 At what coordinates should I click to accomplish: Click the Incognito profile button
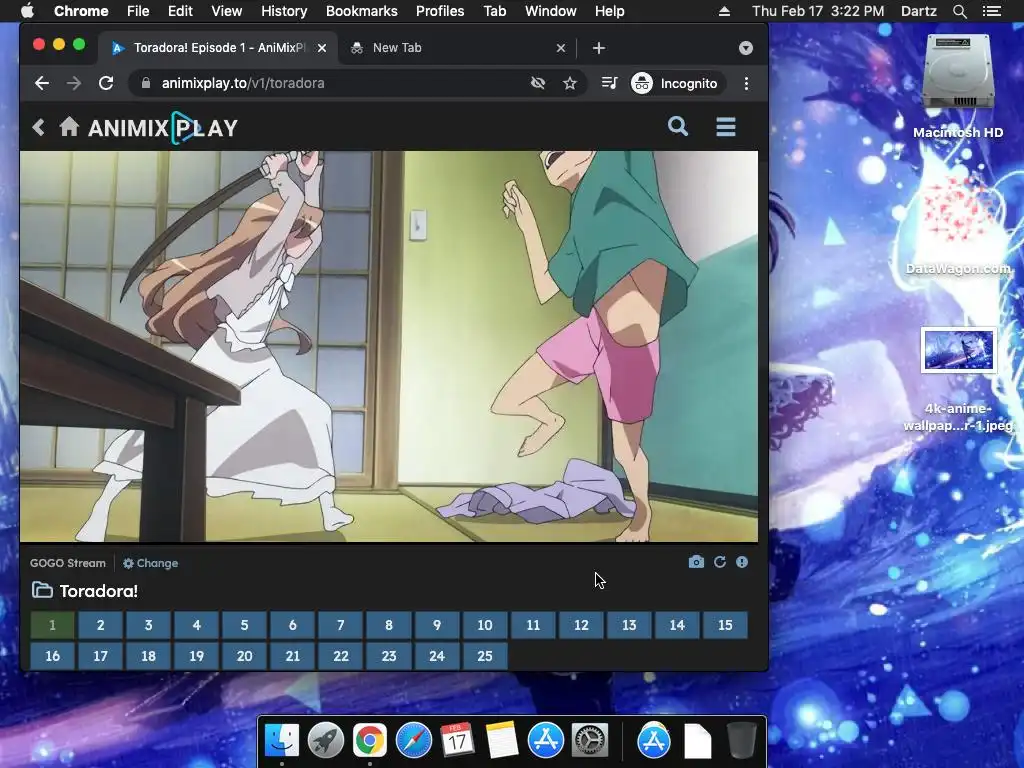click(676, 83)
